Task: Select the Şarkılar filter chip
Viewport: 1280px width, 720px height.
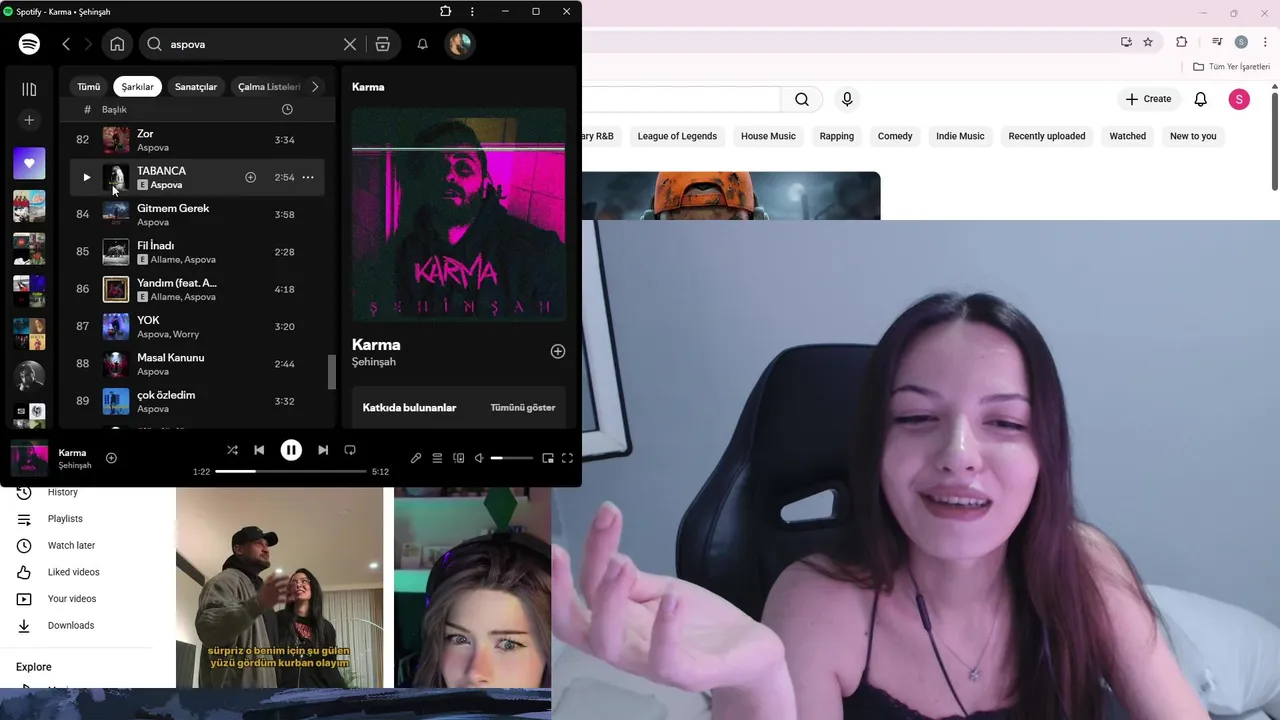Action: click(x=138, y=87)
